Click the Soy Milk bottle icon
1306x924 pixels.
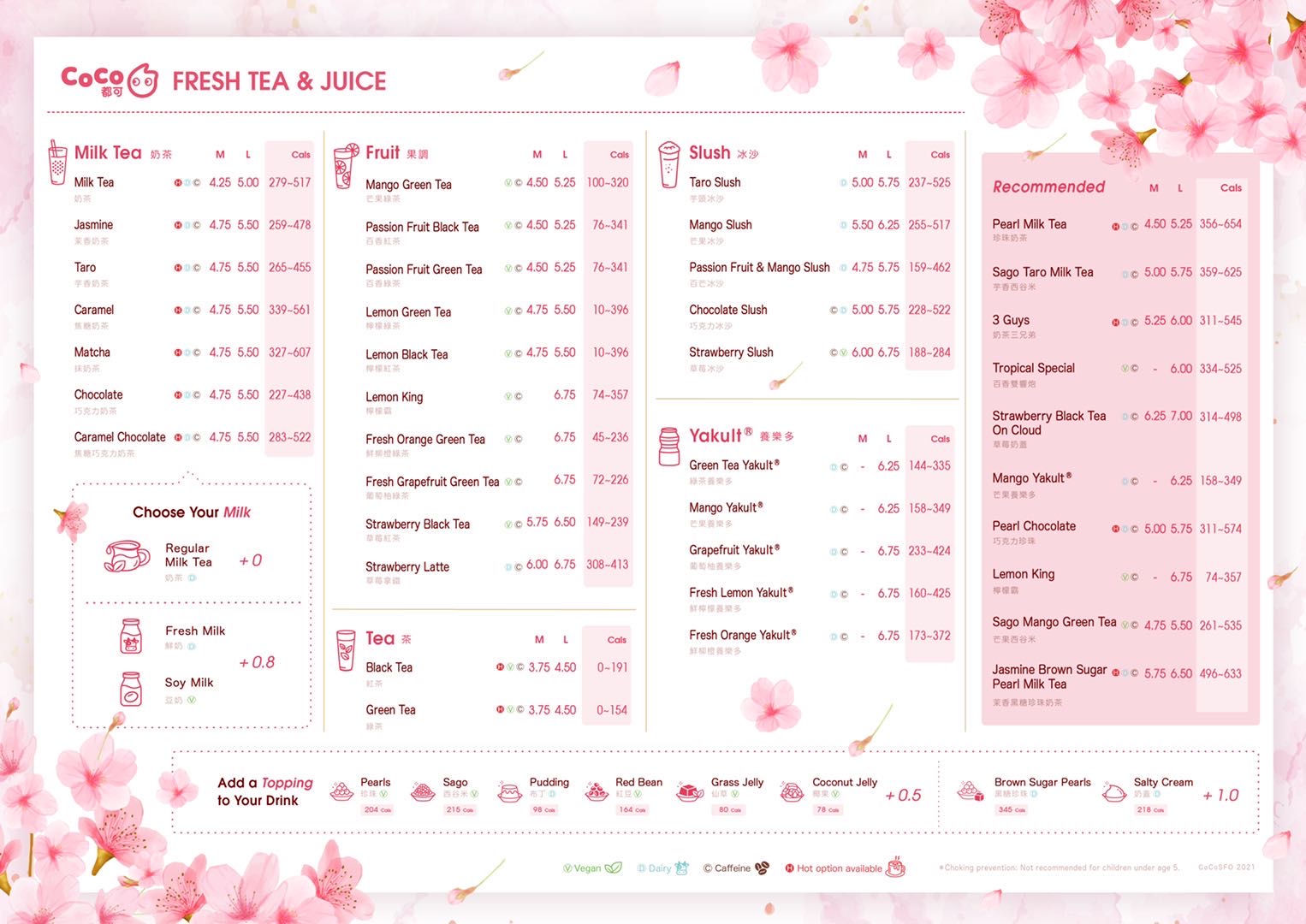point(131,689)
